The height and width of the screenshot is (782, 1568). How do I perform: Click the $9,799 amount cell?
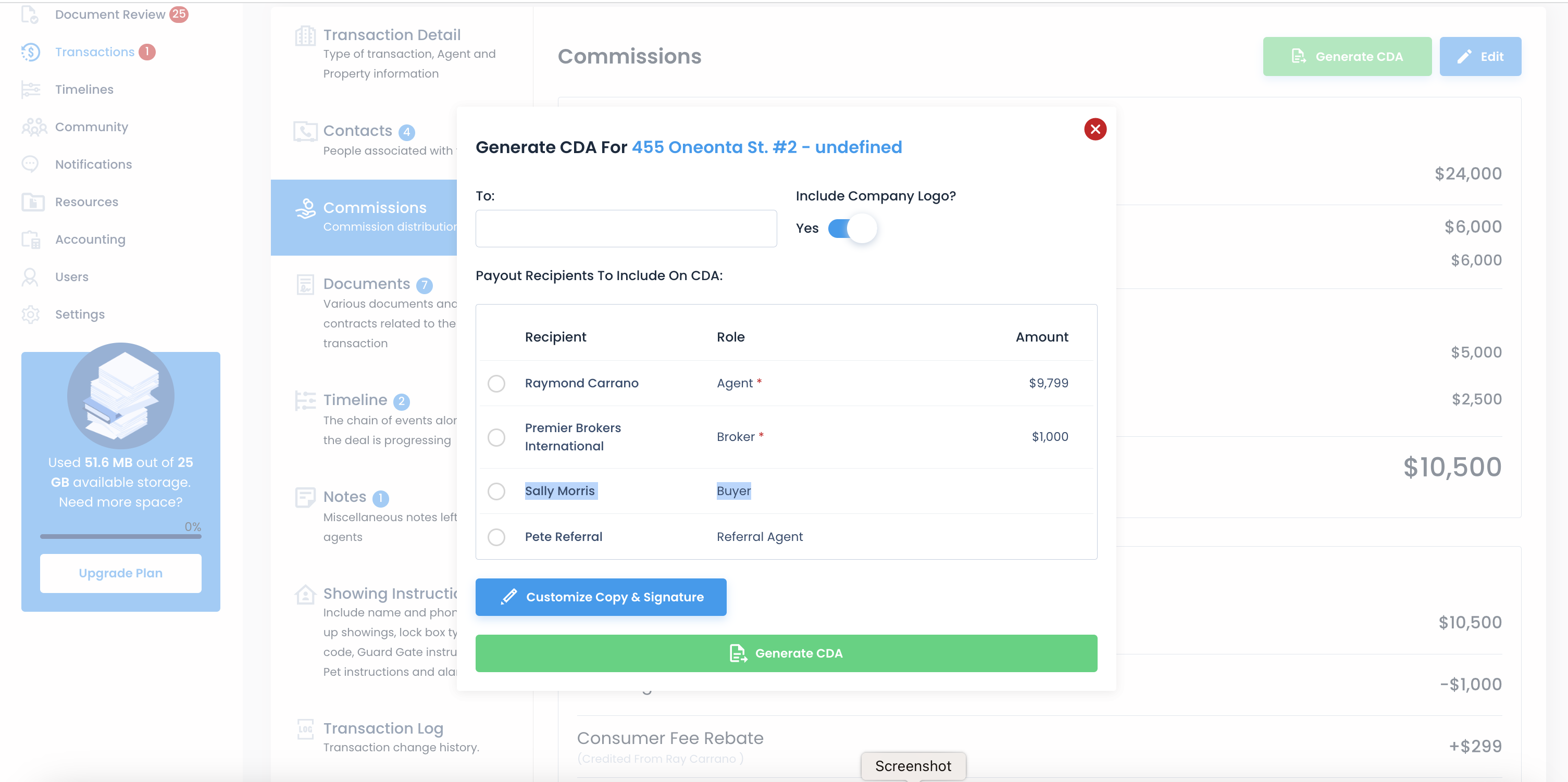point(1048,383)
